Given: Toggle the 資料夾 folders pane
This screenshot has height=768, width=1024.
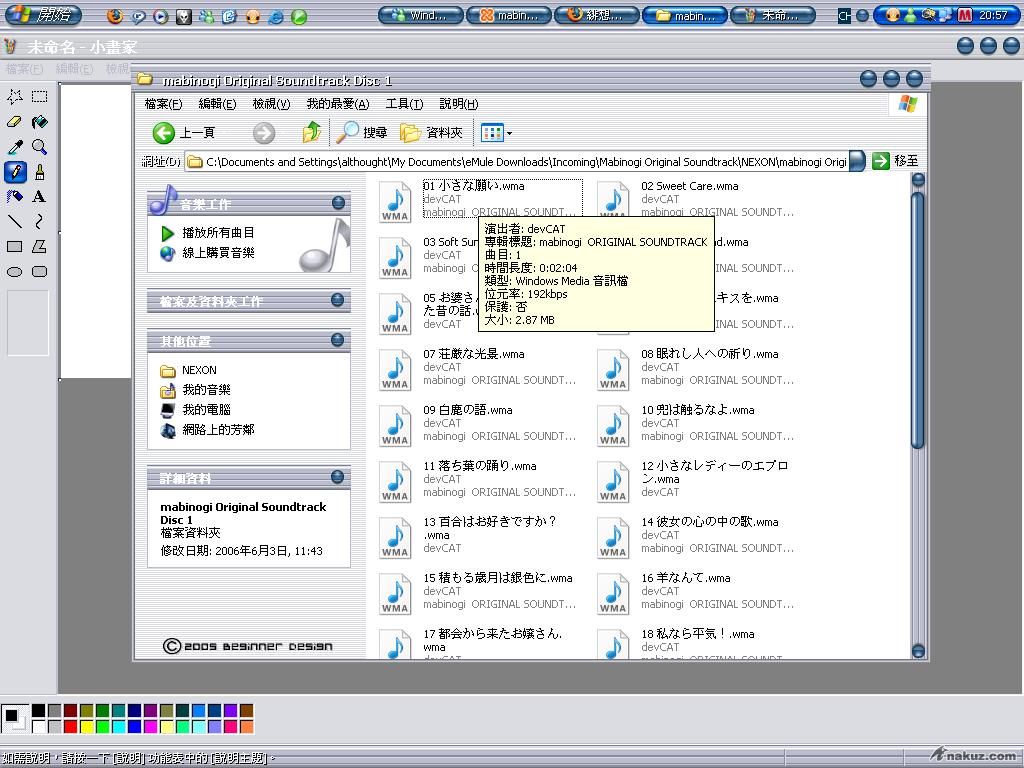Looking at the screenshot, I should click(431, 133).
